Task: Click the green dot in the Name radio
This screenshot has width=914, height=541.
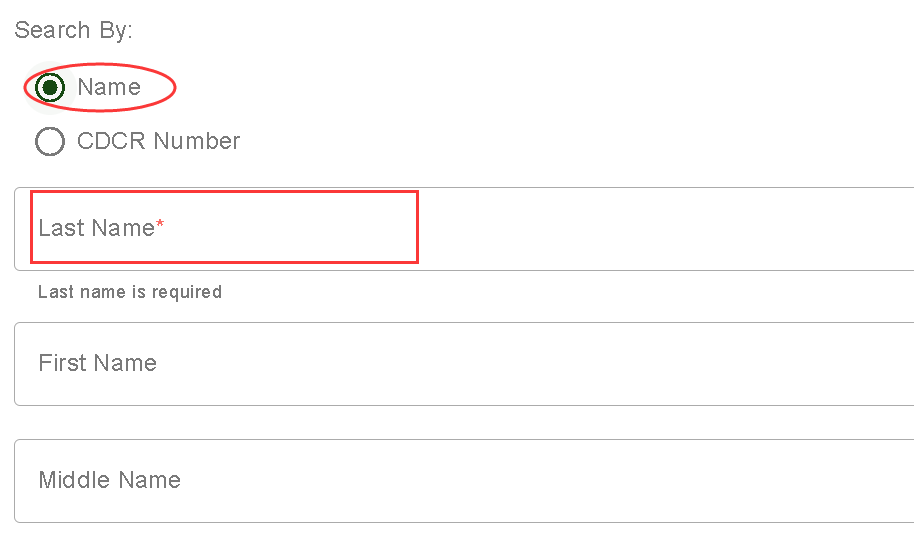Action: [50, 88]
